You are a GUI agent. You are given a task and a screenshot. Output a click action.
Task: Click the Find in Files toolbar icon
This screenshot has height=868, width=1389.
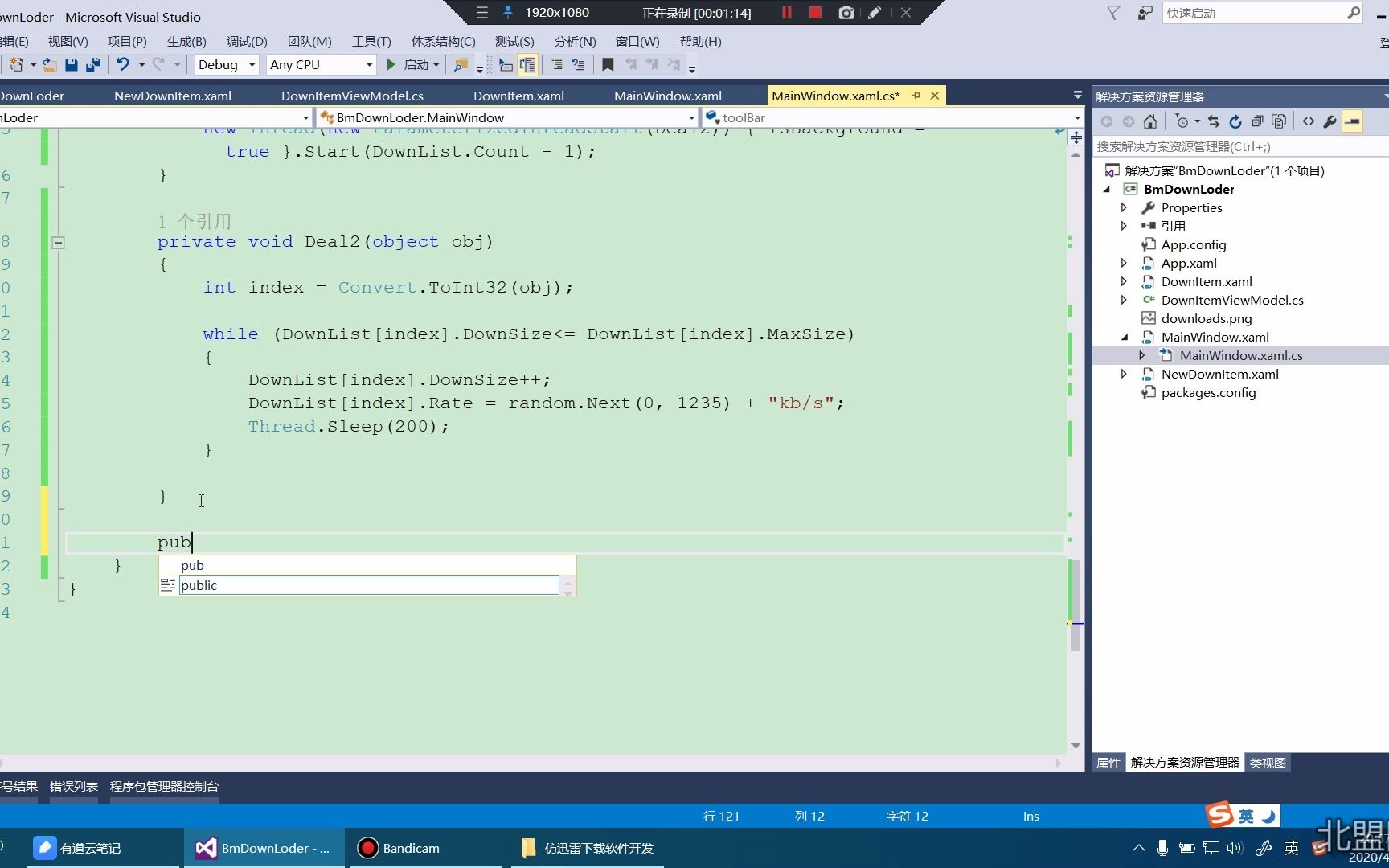[461, 64]
